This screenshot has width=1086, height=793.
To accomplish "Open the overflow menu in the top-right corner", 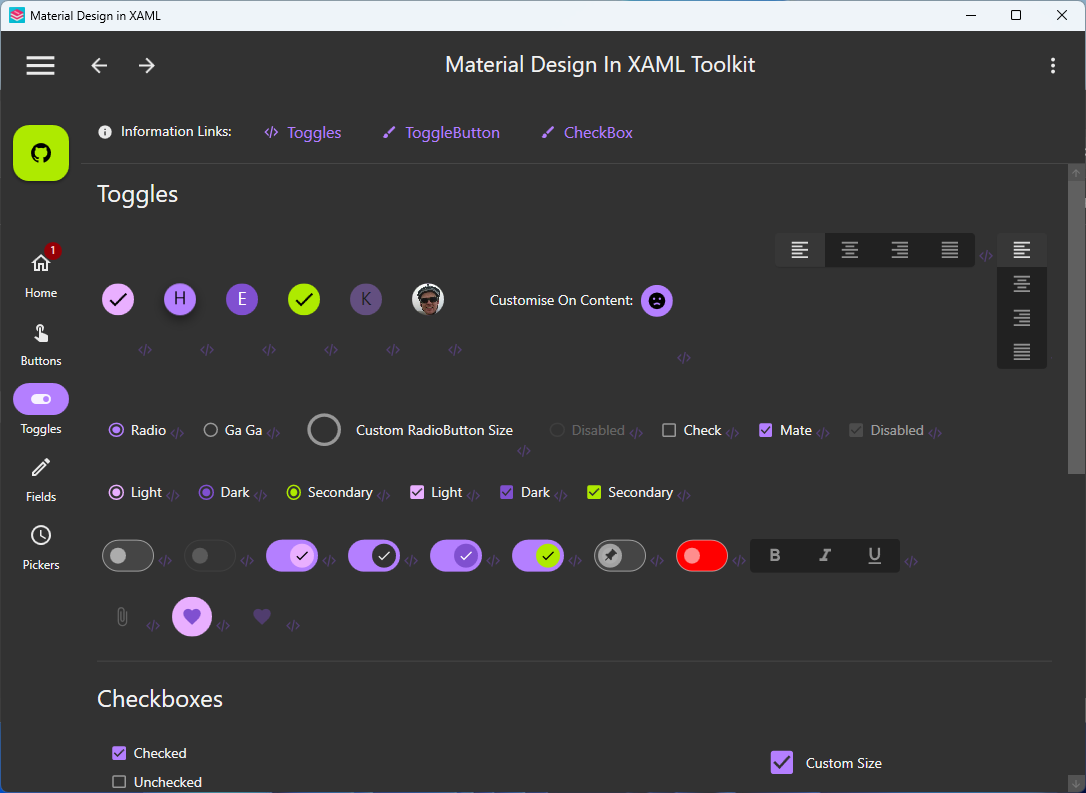I will point(1053,65).
